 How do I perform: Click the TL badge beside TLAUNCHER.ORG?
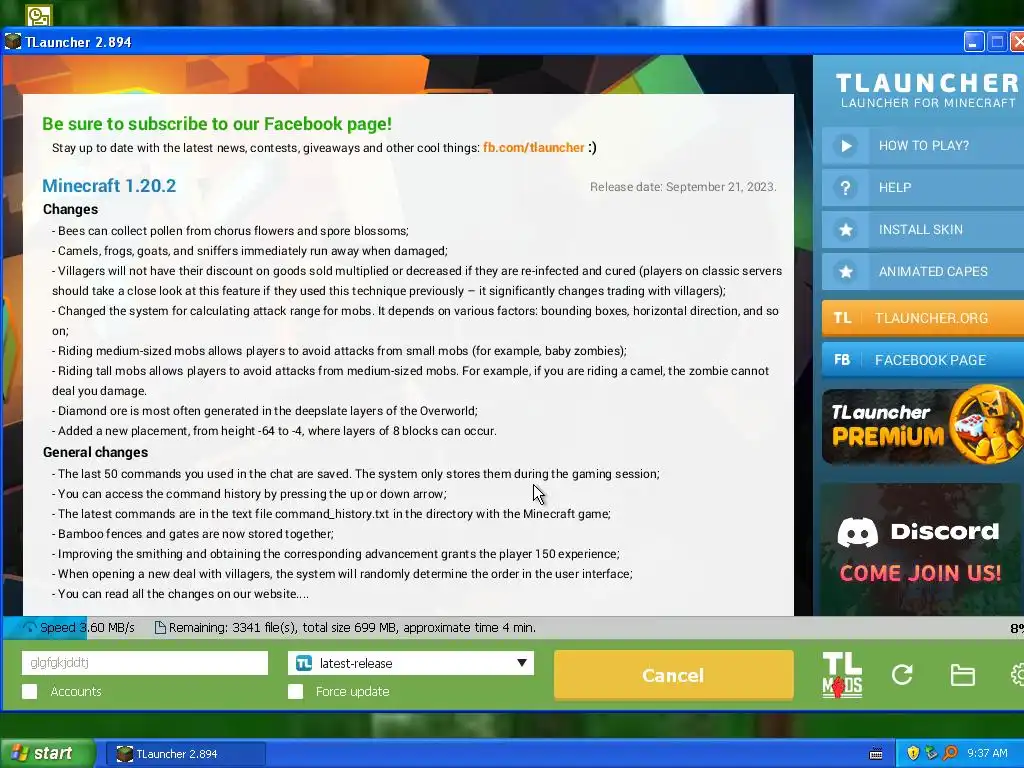tap(842, 318)
